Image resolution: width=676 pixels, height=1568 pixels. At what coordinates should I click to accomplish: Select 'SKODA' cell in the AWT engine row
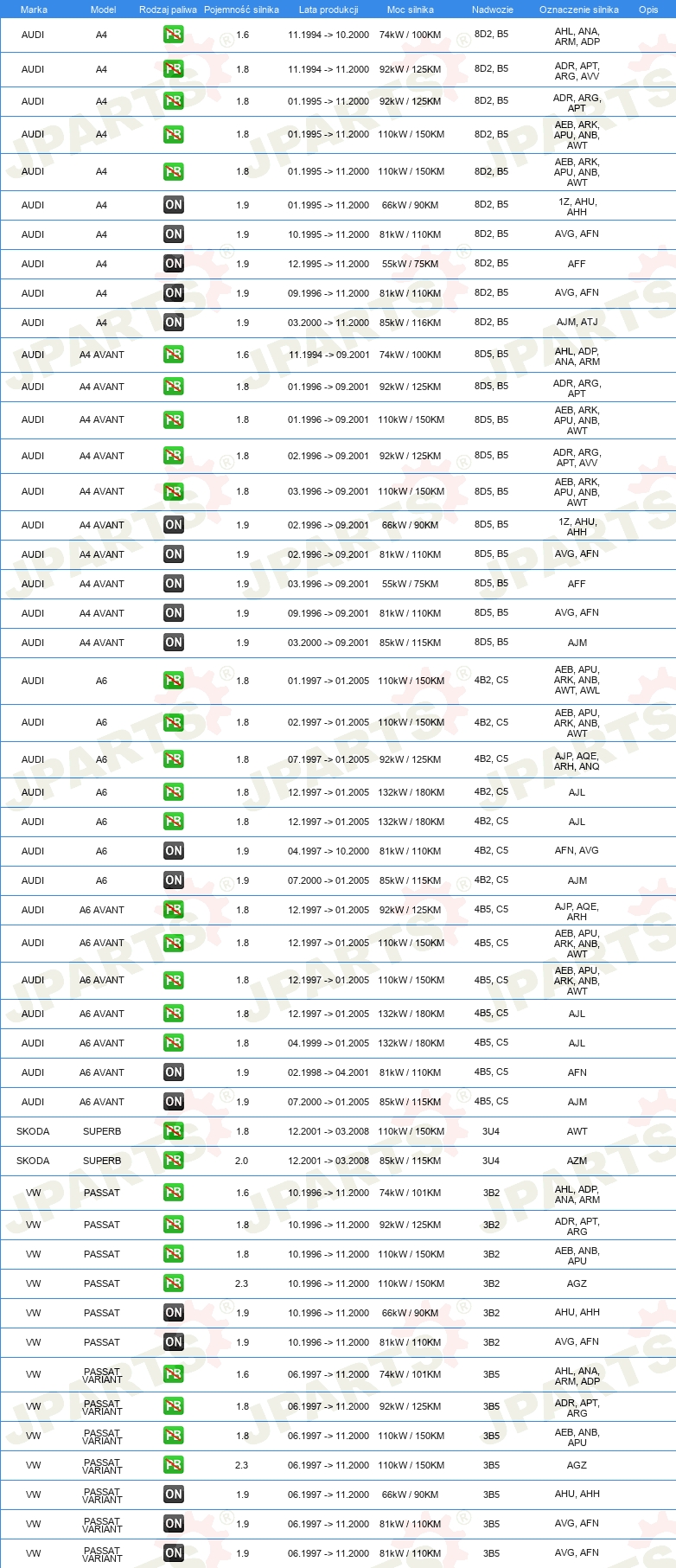(x=33, y=1131)
